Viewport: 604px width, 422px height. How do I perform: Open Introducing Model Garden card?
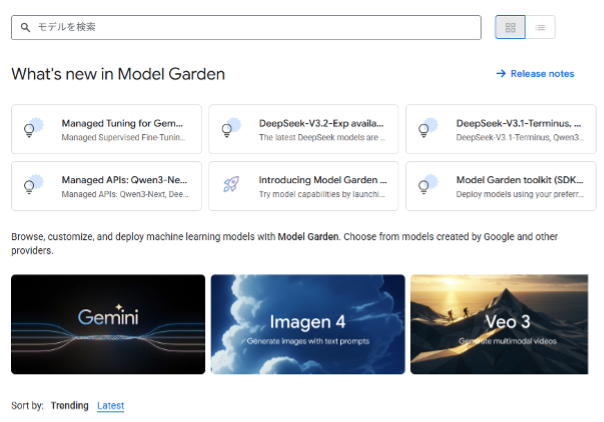[304, 186]
